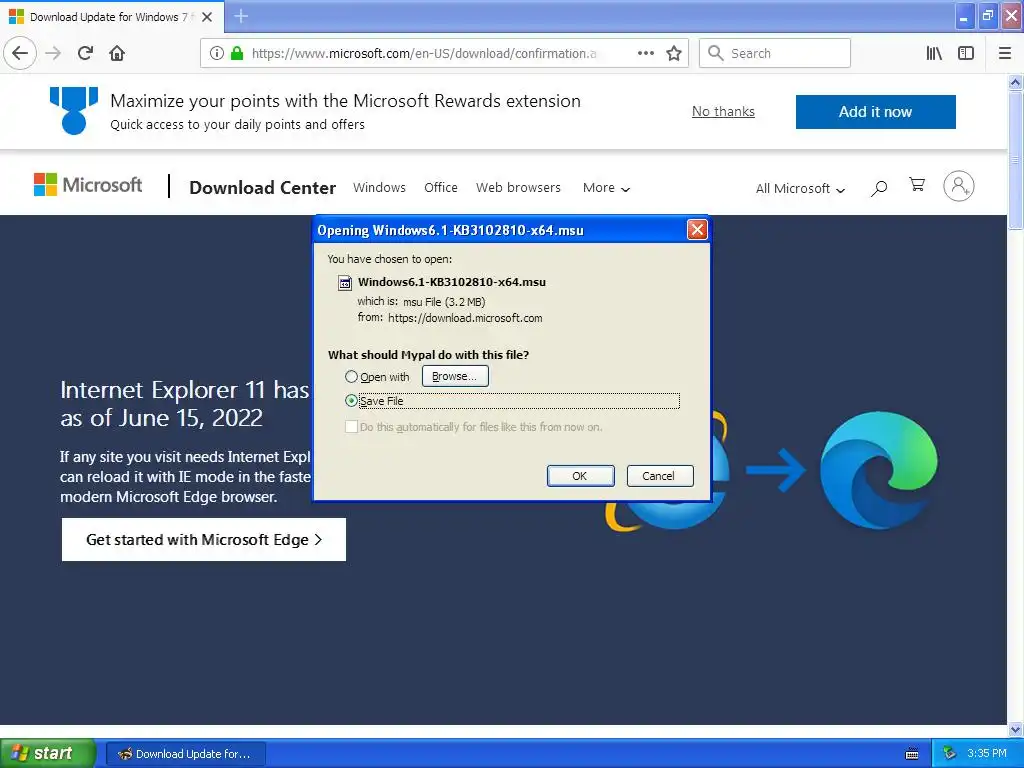Screen dimensions: 1024x768
Task: Click Get started with Microsoft Edge
Action: click(204, 539)
